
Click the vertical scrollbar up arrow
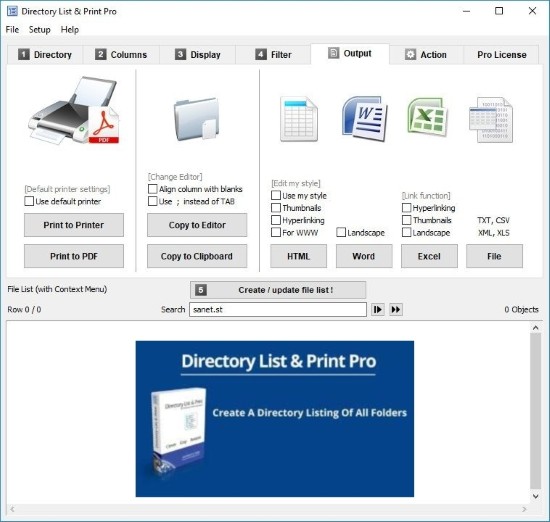(536, 328)
